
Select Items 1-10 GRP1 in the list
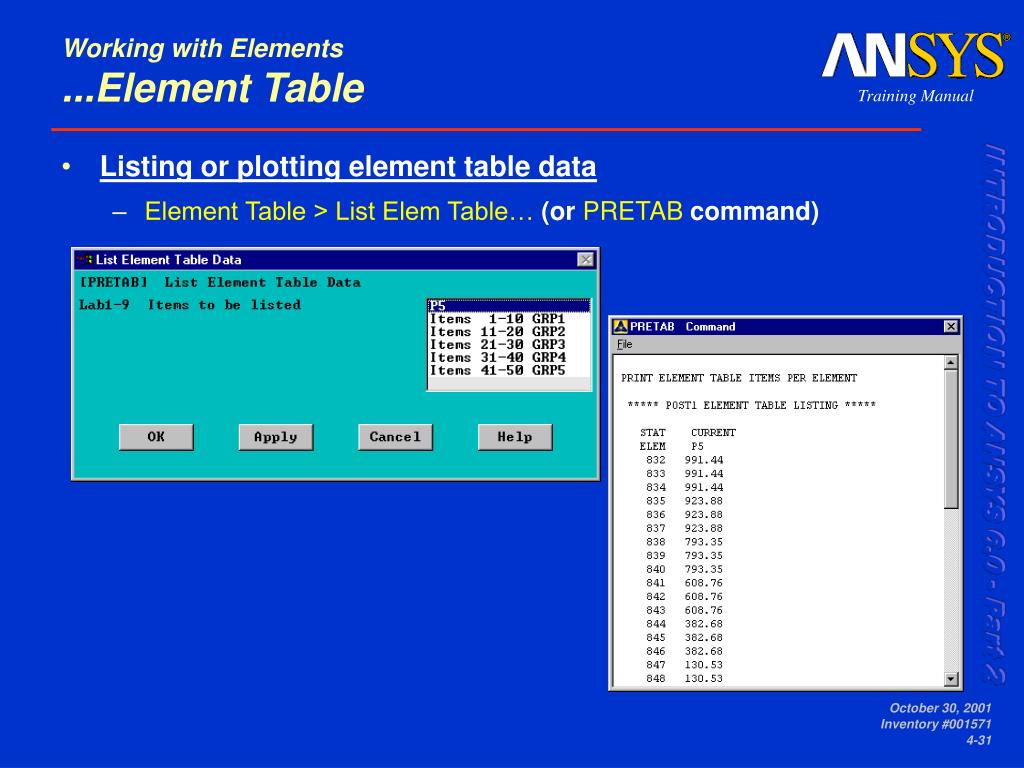coord(498,319)
